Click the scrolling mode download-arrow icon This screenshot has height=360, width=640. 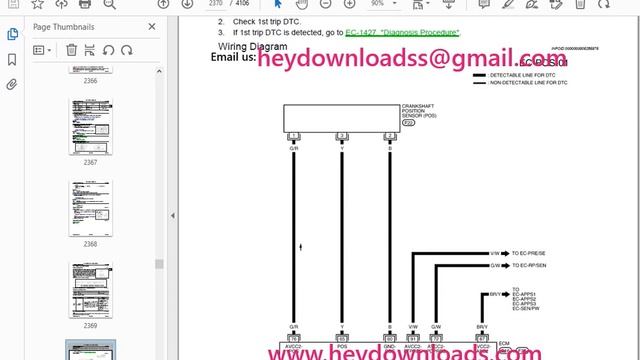coord(449,4)
